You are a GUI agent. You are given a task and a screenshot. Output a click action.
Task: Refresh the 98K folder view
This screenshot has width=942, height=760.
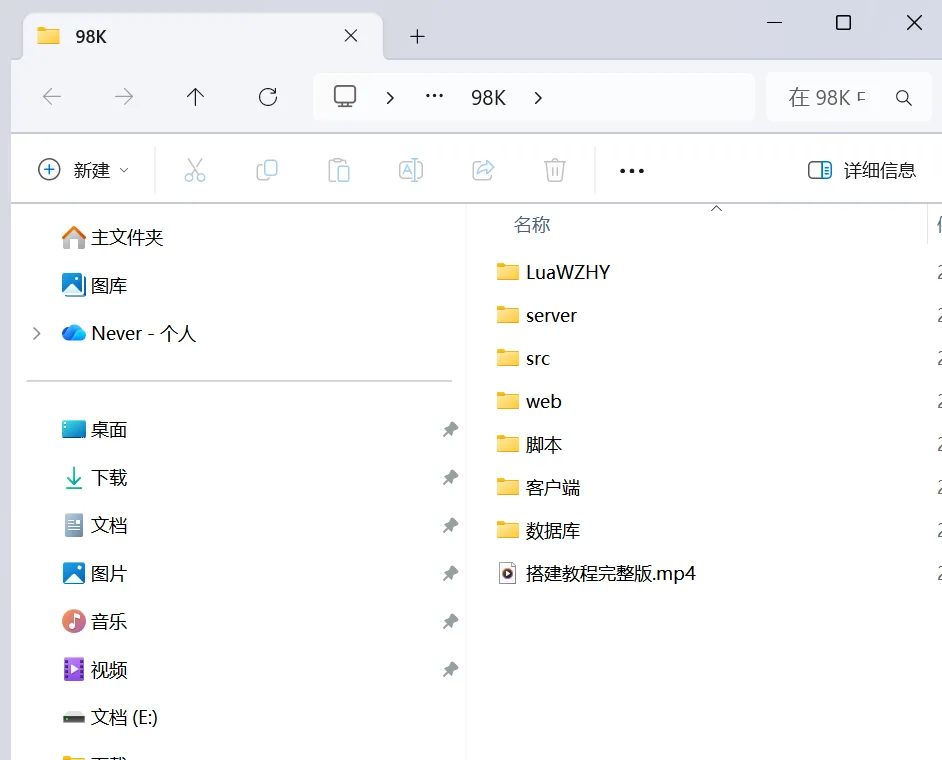point(268,97)
